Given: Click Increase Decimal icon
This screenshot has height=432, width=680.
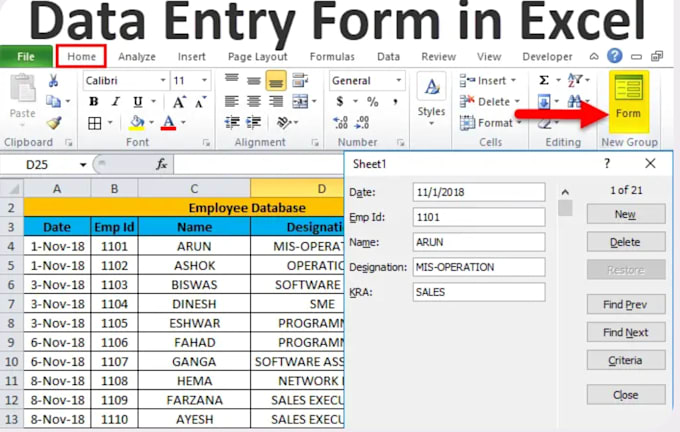Looking at the screenshot, I should [340, 123].
